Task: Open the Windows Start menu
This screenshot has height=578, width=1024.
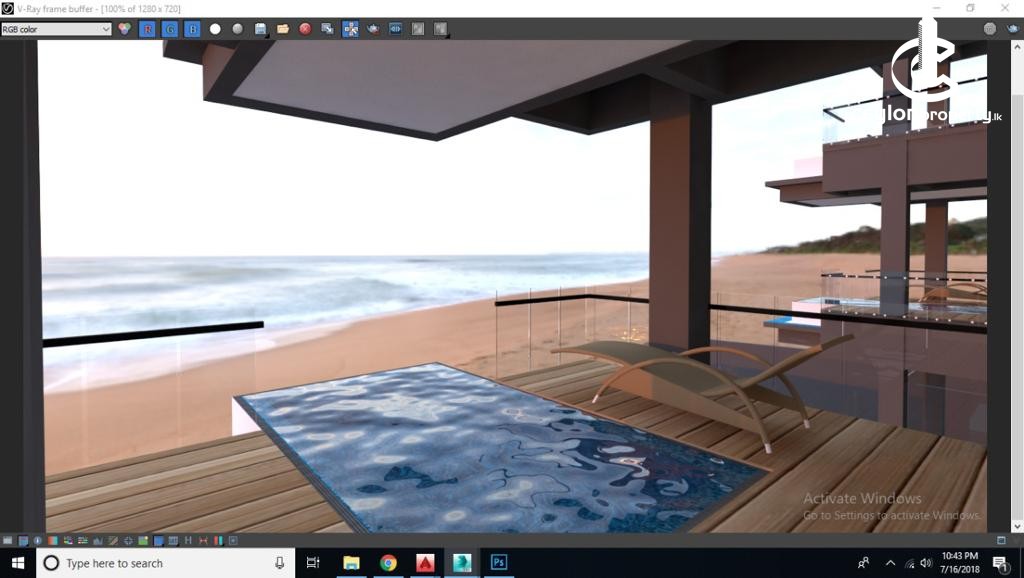Action: click(18, 563)
